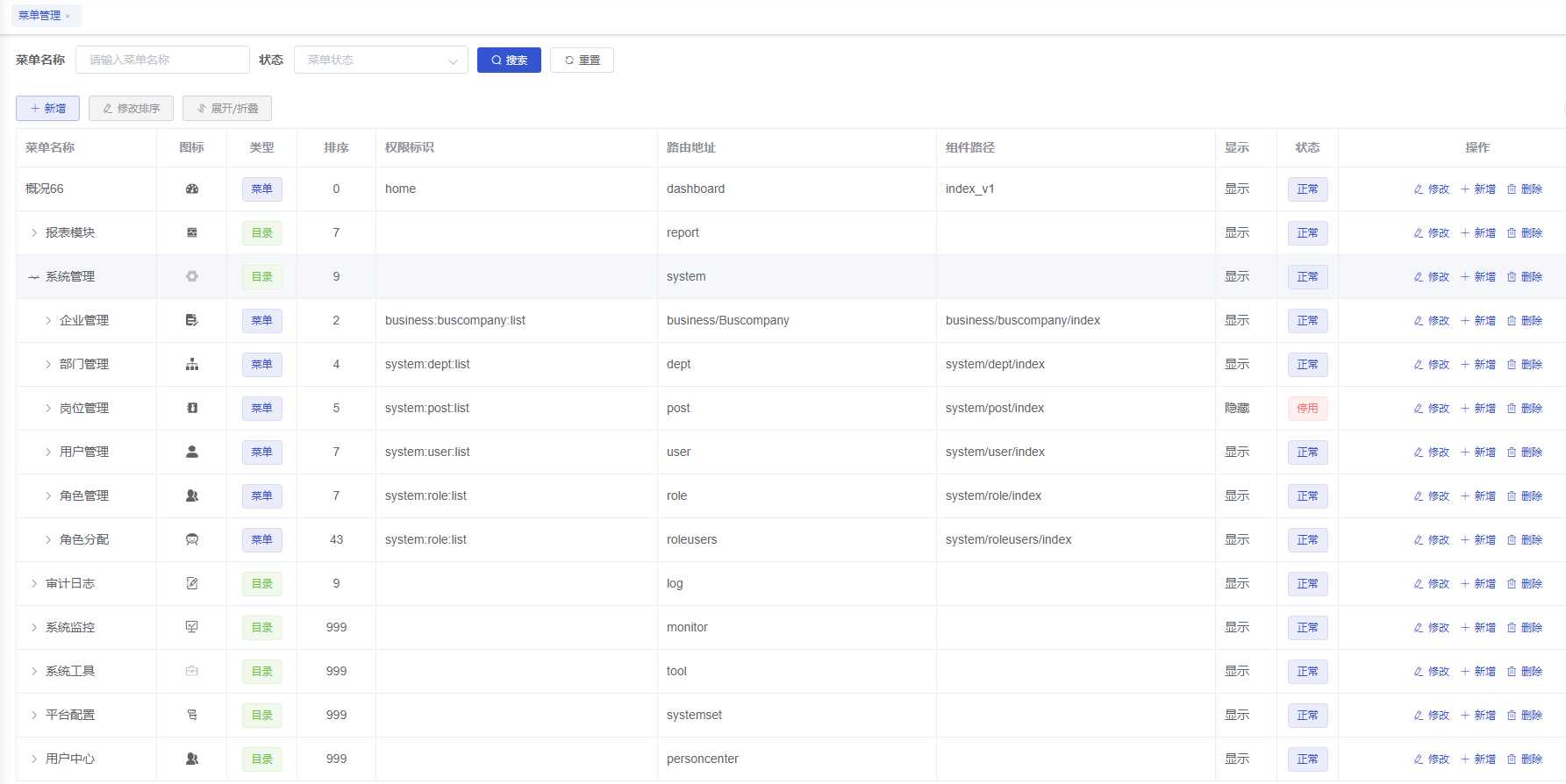The width and height of the screenshot is (1566, 784).
Task: Click 修改 in the 系统管理 row
Action: tap(1432, 276)
